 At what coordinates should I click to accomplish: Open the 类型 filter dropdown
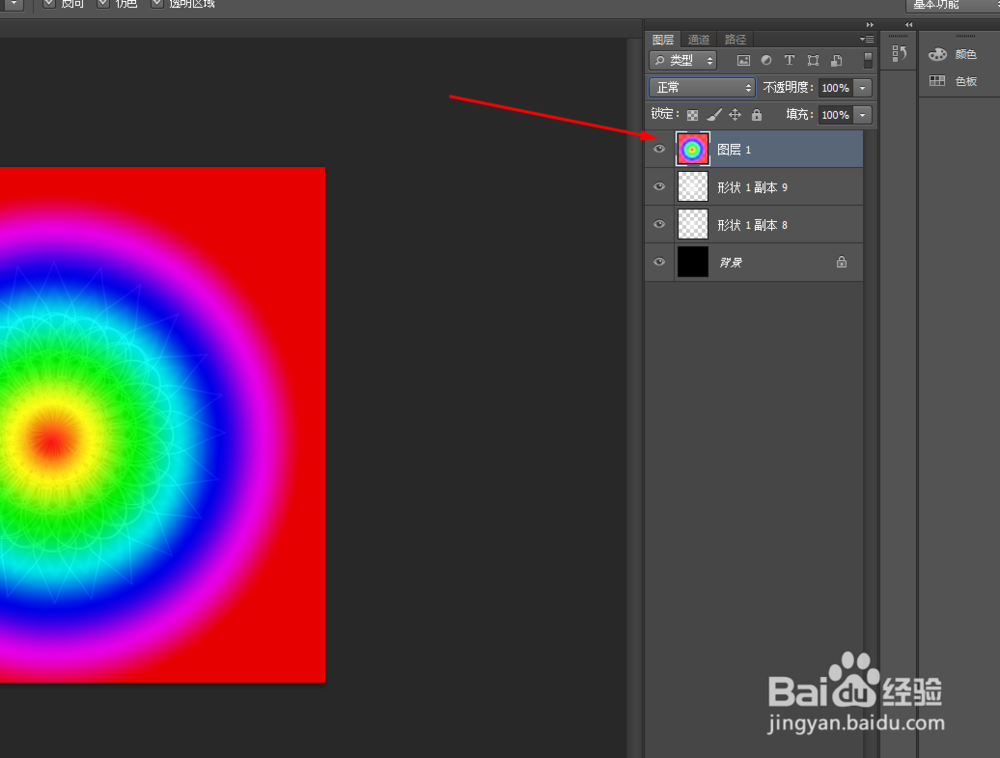point(683,61)
